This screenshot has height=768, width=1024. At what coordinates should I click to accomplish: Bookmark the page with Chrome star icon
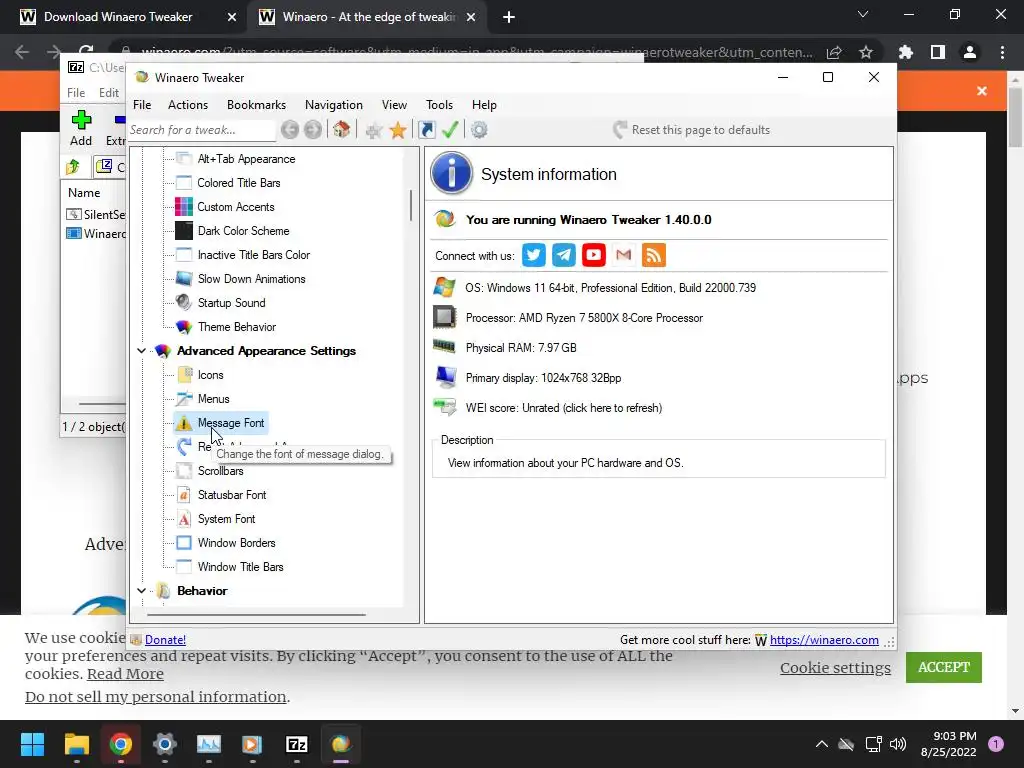pyautogui.click(x=866, y=52)
